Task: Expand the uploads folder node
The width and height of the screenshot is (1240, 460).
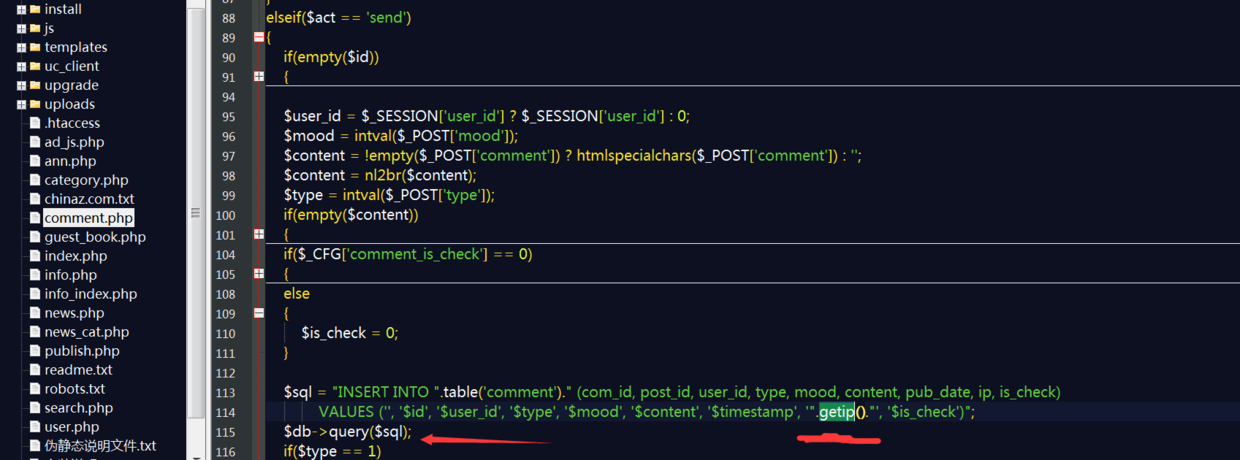Action: [21, 105]
